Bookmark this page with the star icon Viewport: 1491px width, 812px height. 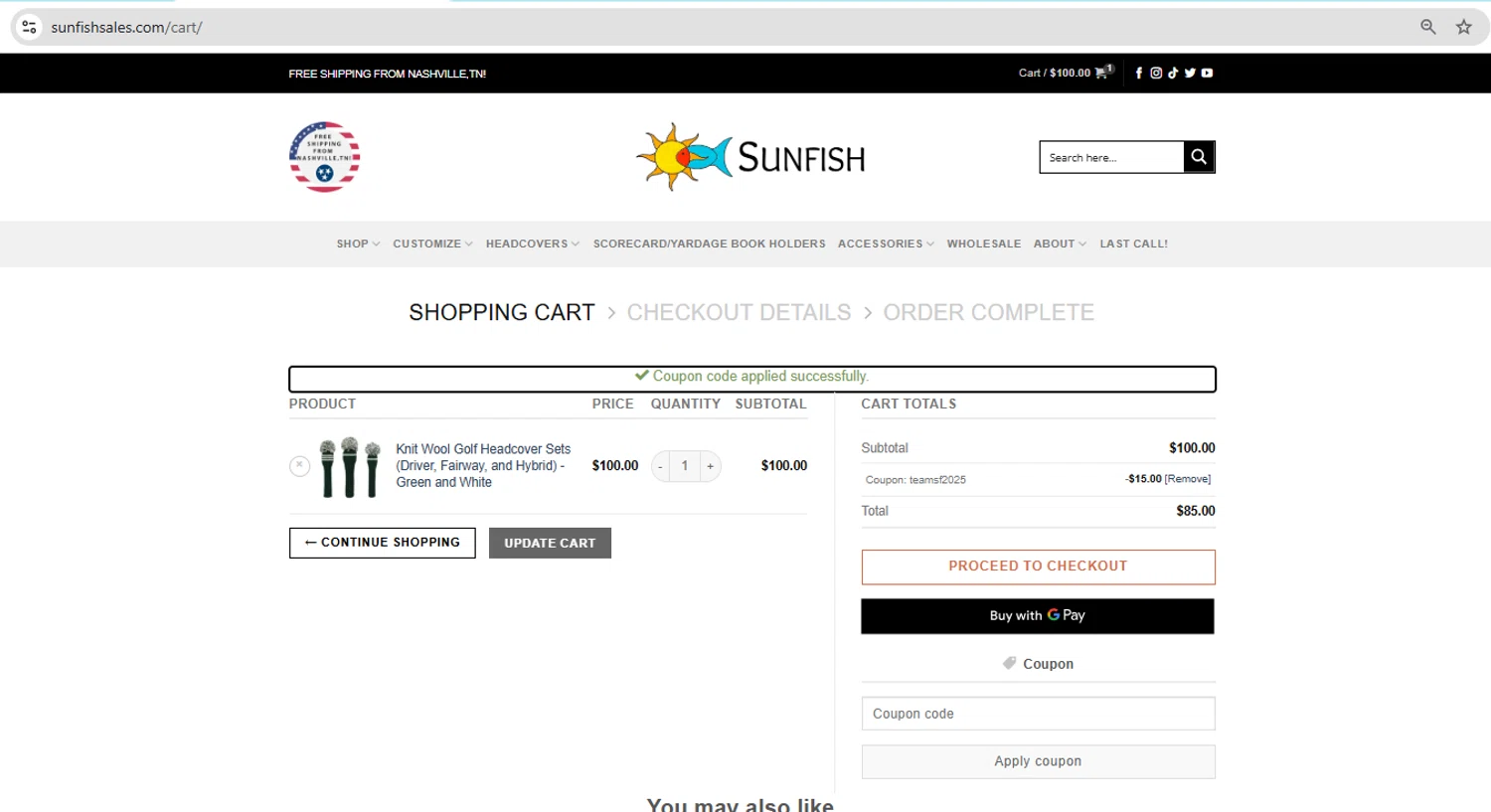point(1464,27)
